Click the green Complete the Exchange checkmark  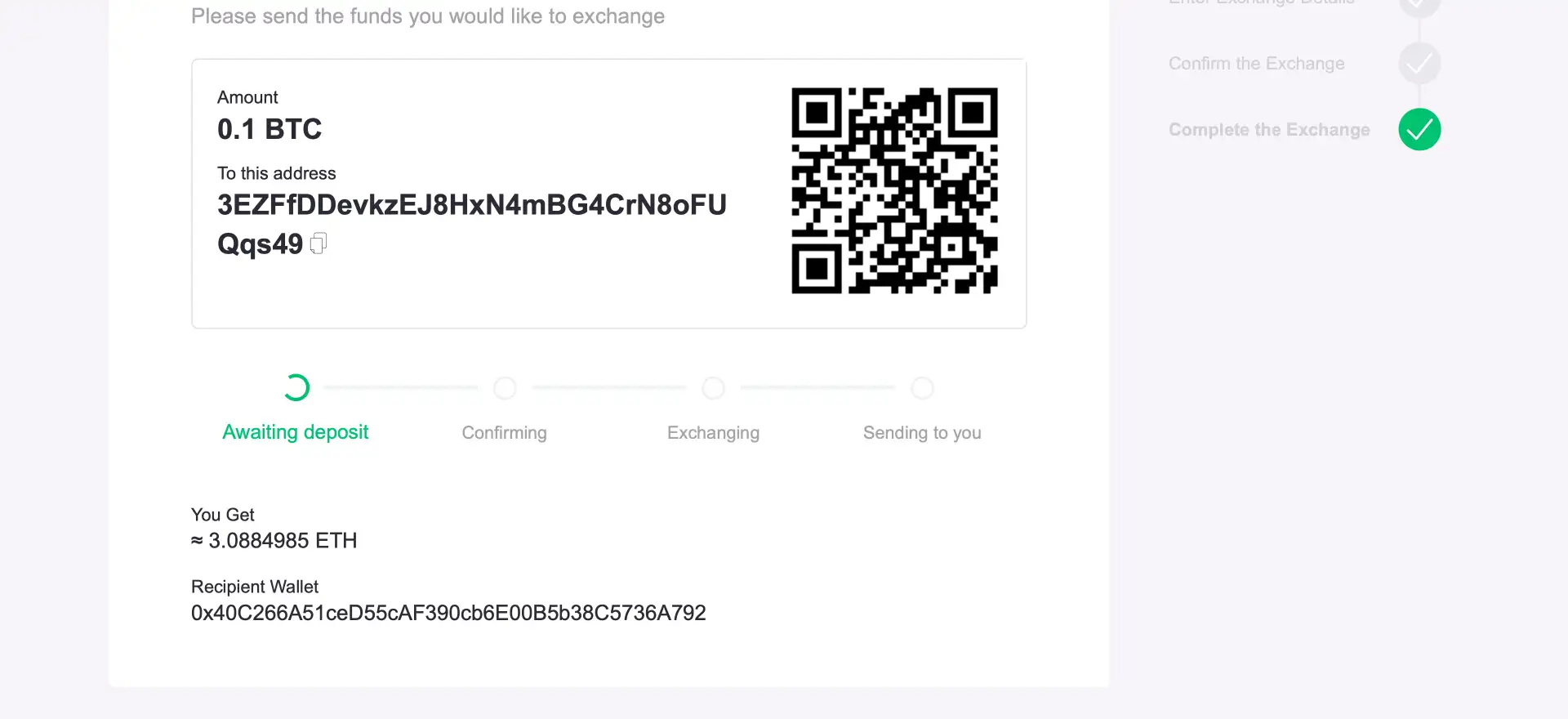pos(1419,129)
